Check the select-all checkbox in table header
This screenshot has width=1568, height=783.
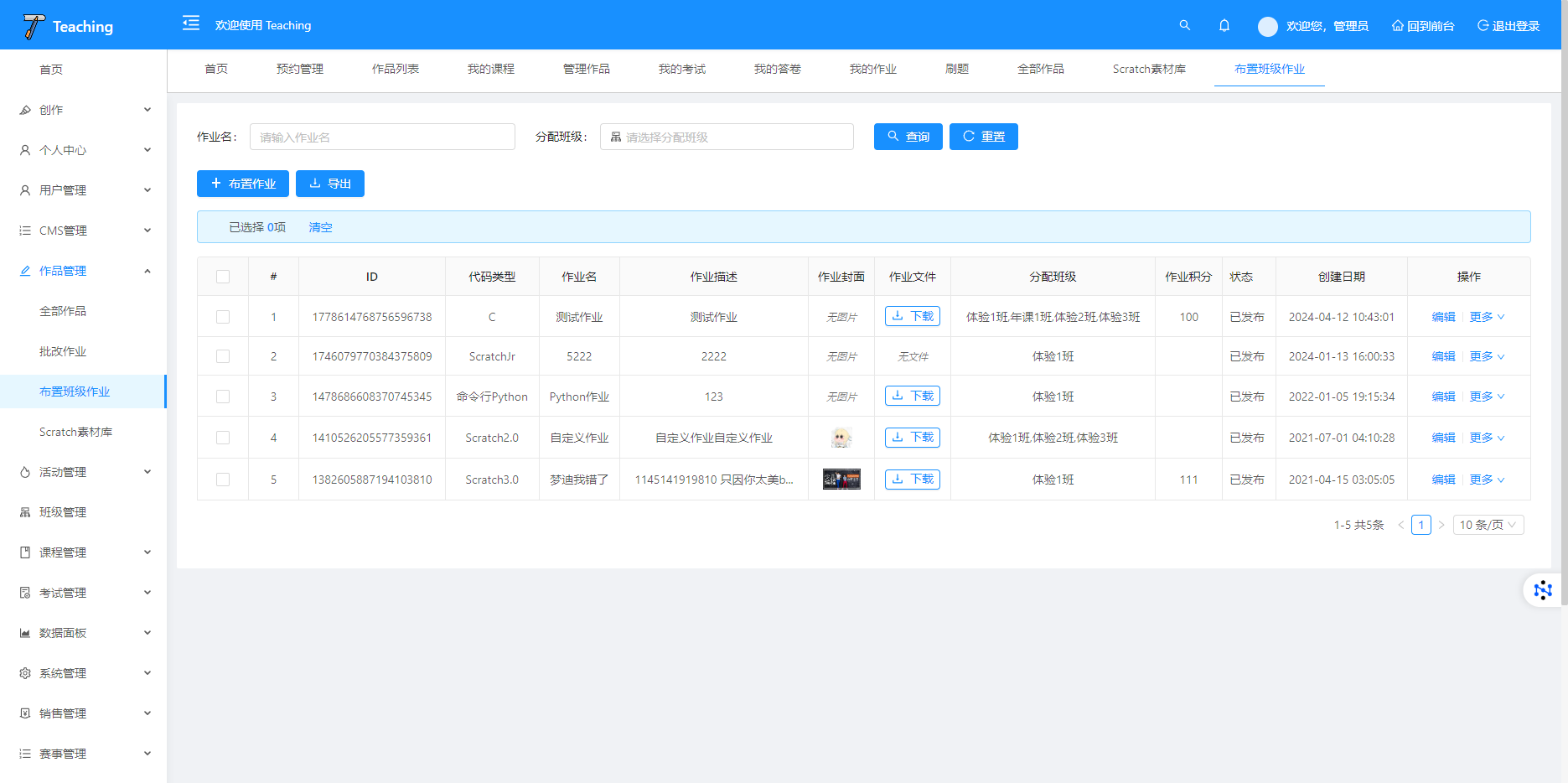pyautogui.click(x=223, y=277)
